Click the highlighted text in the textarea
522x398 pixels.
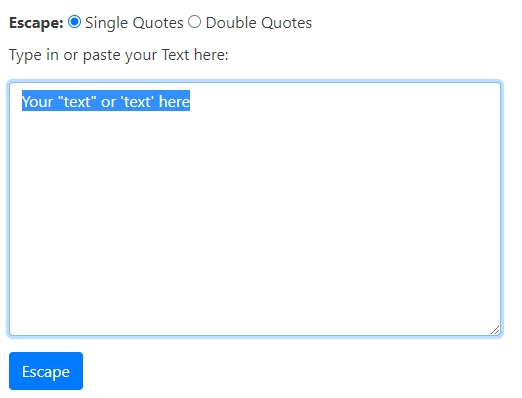[106, 101]
